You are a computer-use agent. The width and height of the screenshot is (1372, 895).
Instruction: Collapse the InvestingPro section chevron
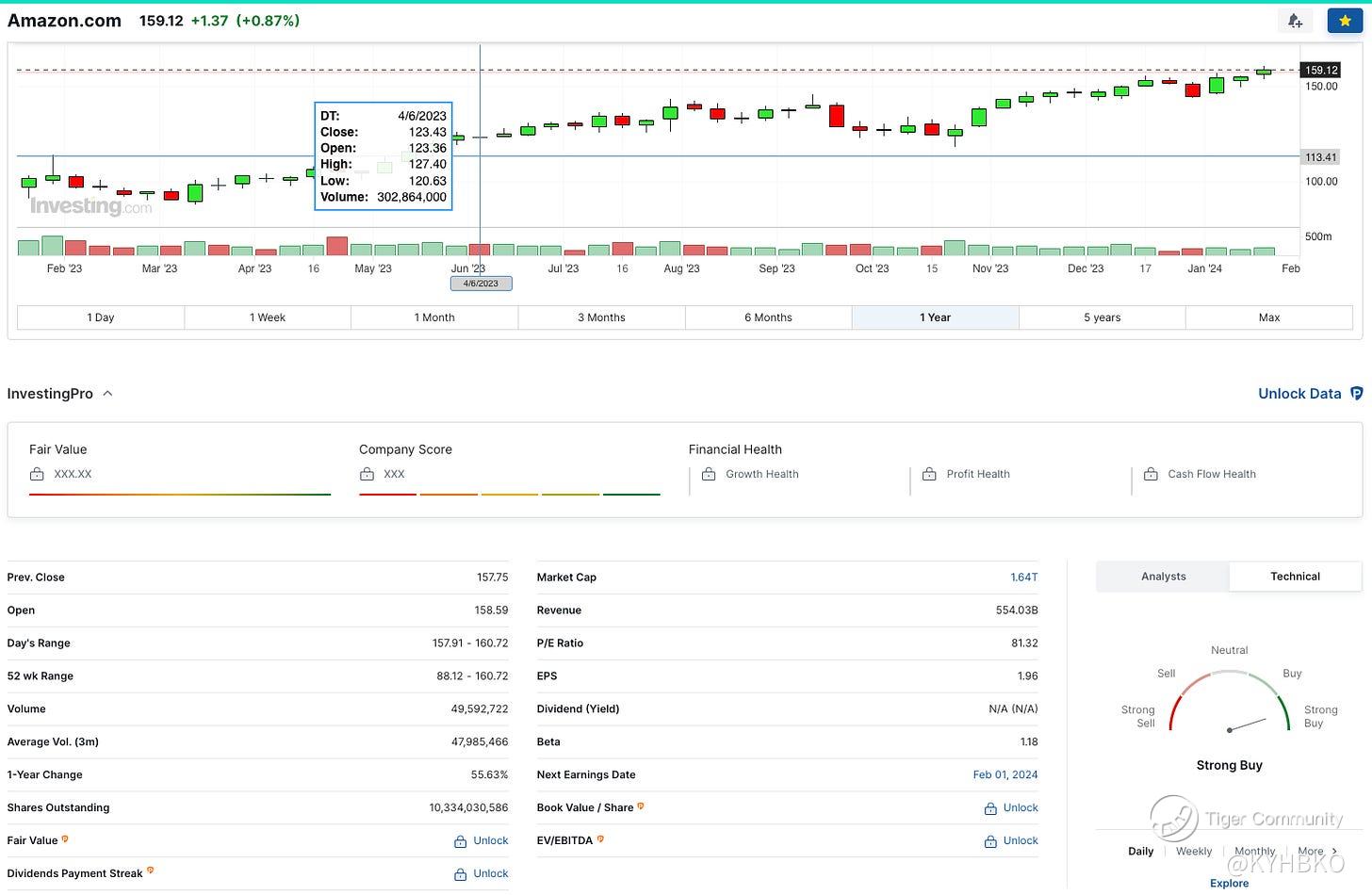coord(107,394)
